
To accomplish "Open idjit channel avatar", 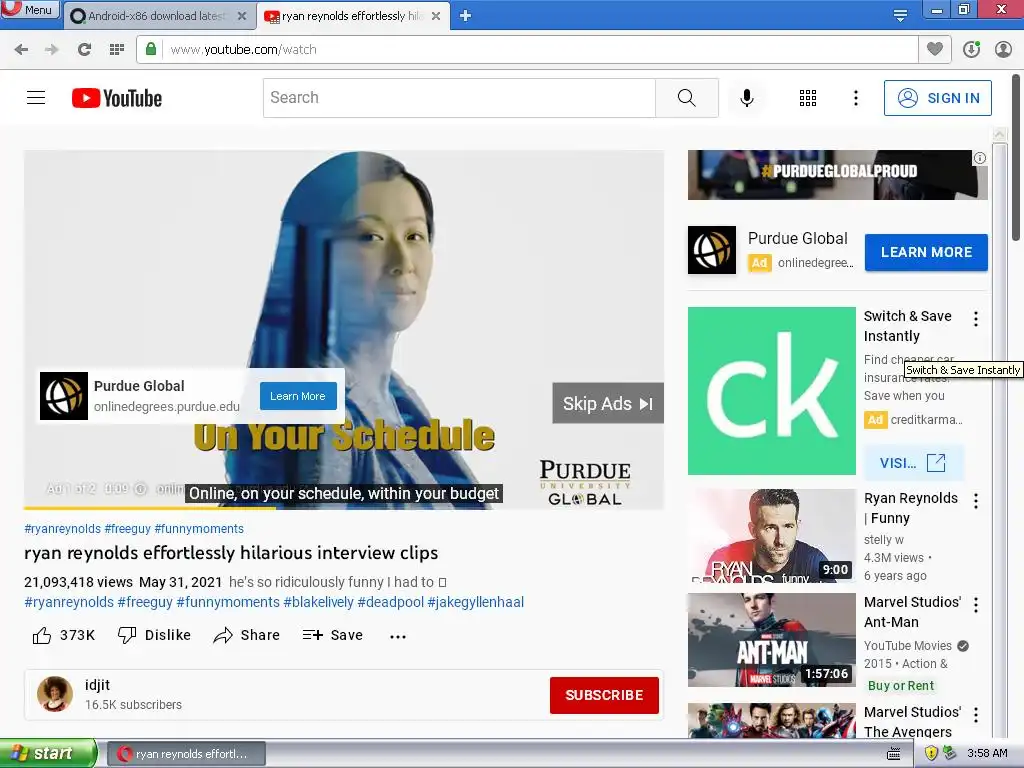I will point(55,694).
